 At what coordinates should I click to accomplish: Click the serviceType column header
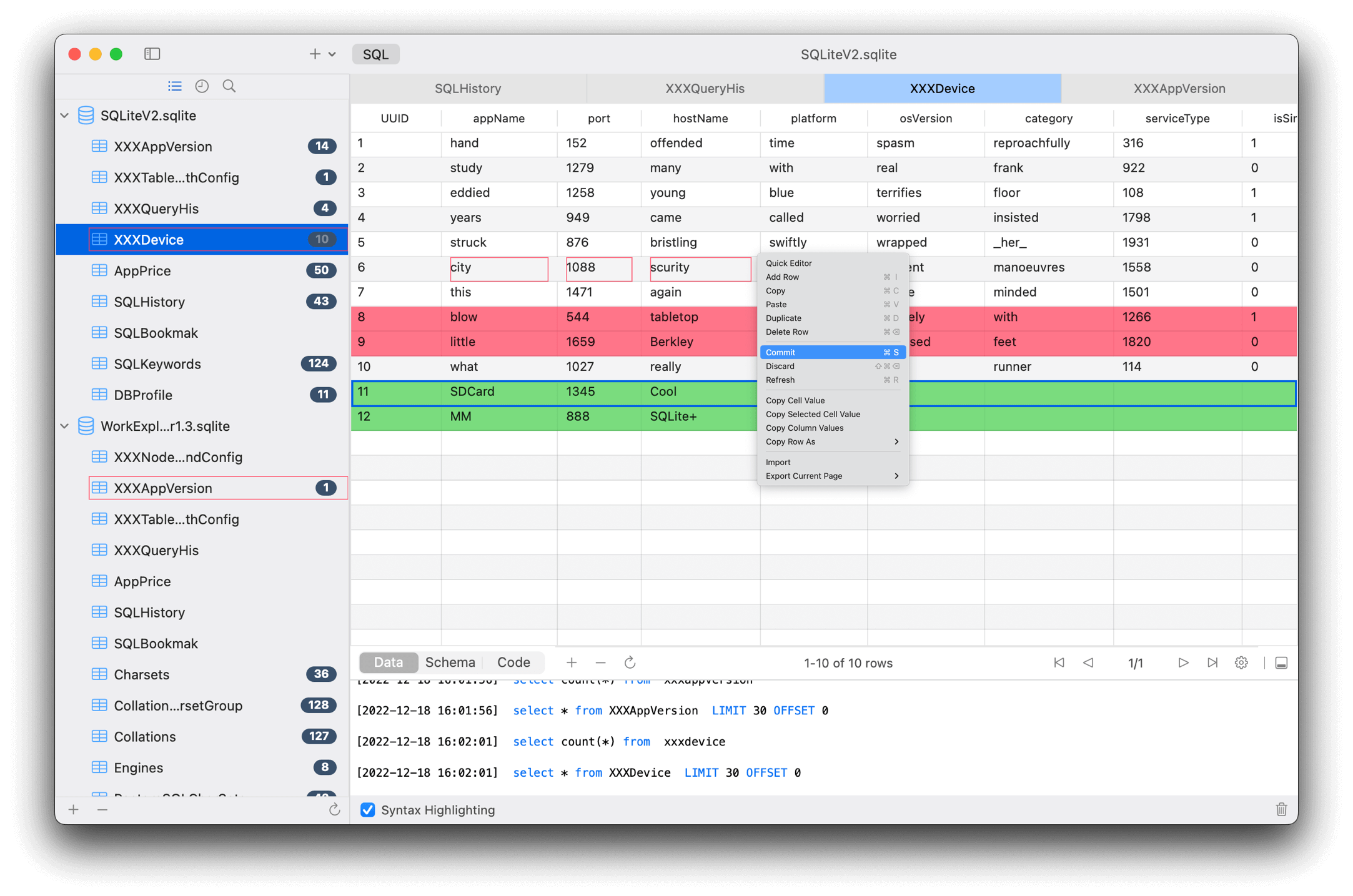tap(1177, 118)
